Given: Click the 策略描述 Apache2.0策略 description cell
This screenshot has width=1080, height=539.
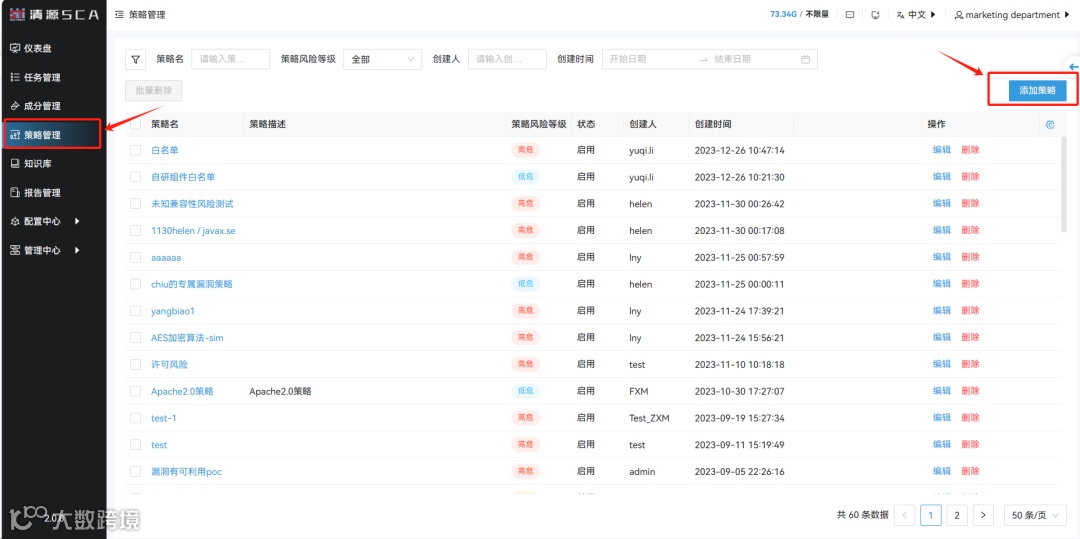Looking at the screenshot, I should point(280,391).
